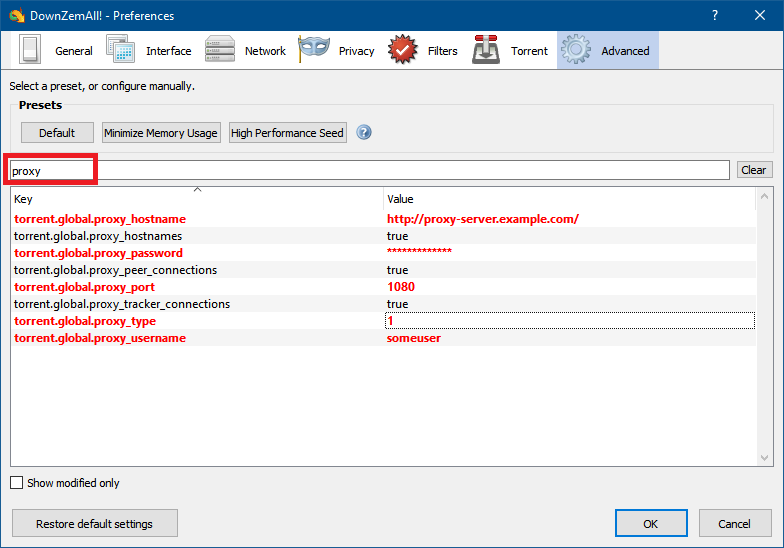The height and width of the screenshot is (548, 784).
Task: Click the Network server stack icon
Action: coord(220,49)
